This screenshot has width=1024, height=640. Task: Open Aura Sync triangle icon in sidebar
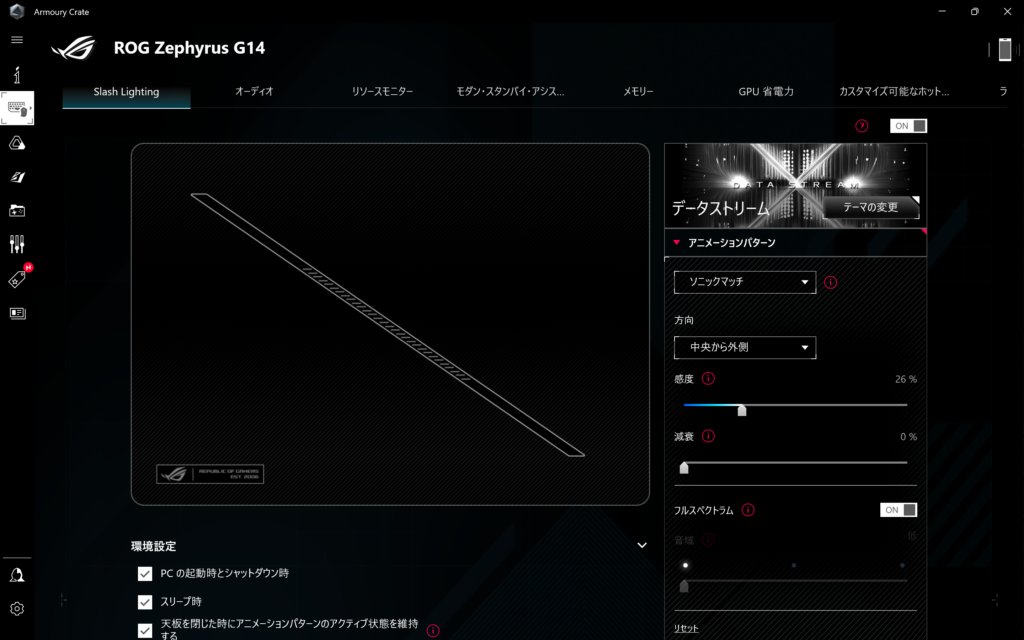tap(17, 143)
